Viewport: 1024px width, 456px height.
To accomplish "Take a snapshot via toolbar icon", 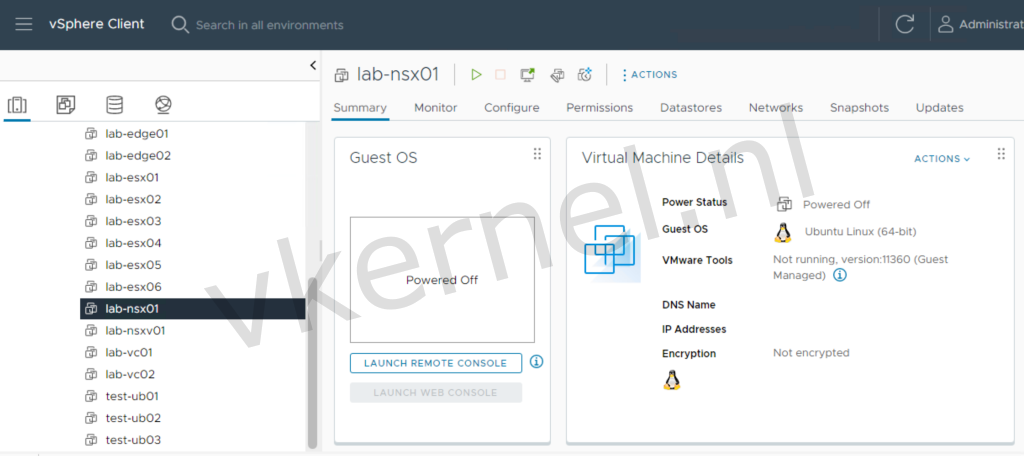I will 584,75.
